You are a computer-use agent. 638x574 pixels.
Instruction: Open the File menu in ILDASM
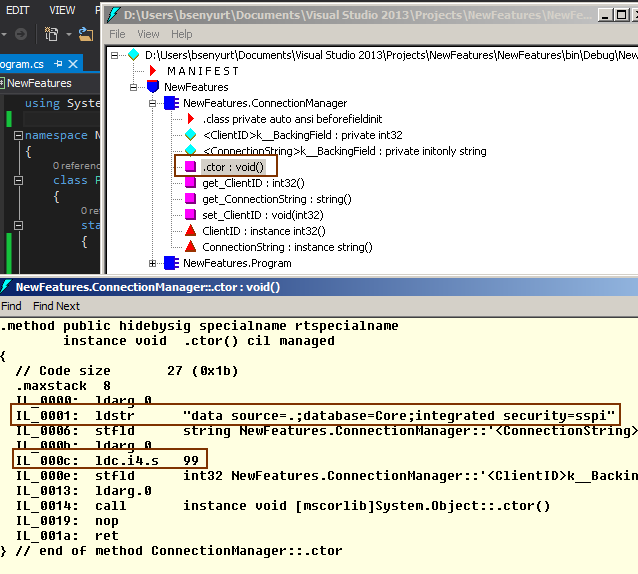(118, 34)
